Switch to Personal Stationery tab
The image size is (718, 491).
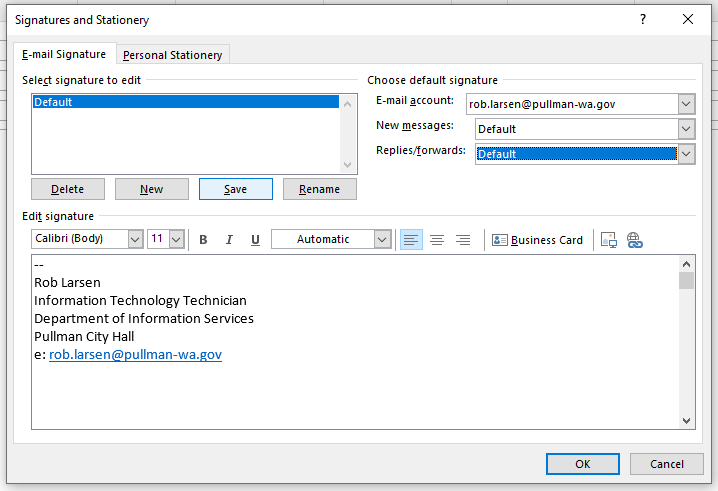coord(172,55)
